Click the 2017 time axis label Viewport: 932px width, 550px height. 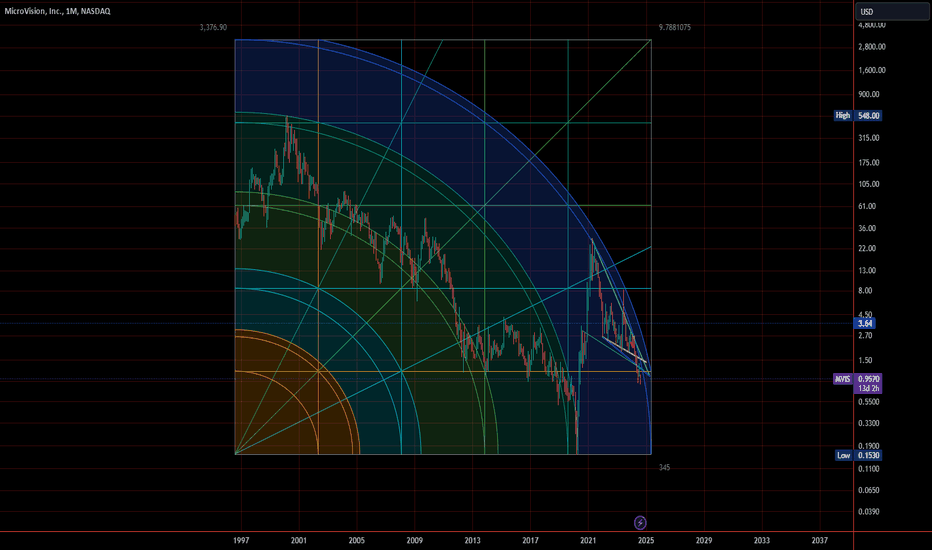(x=530, y=540)
